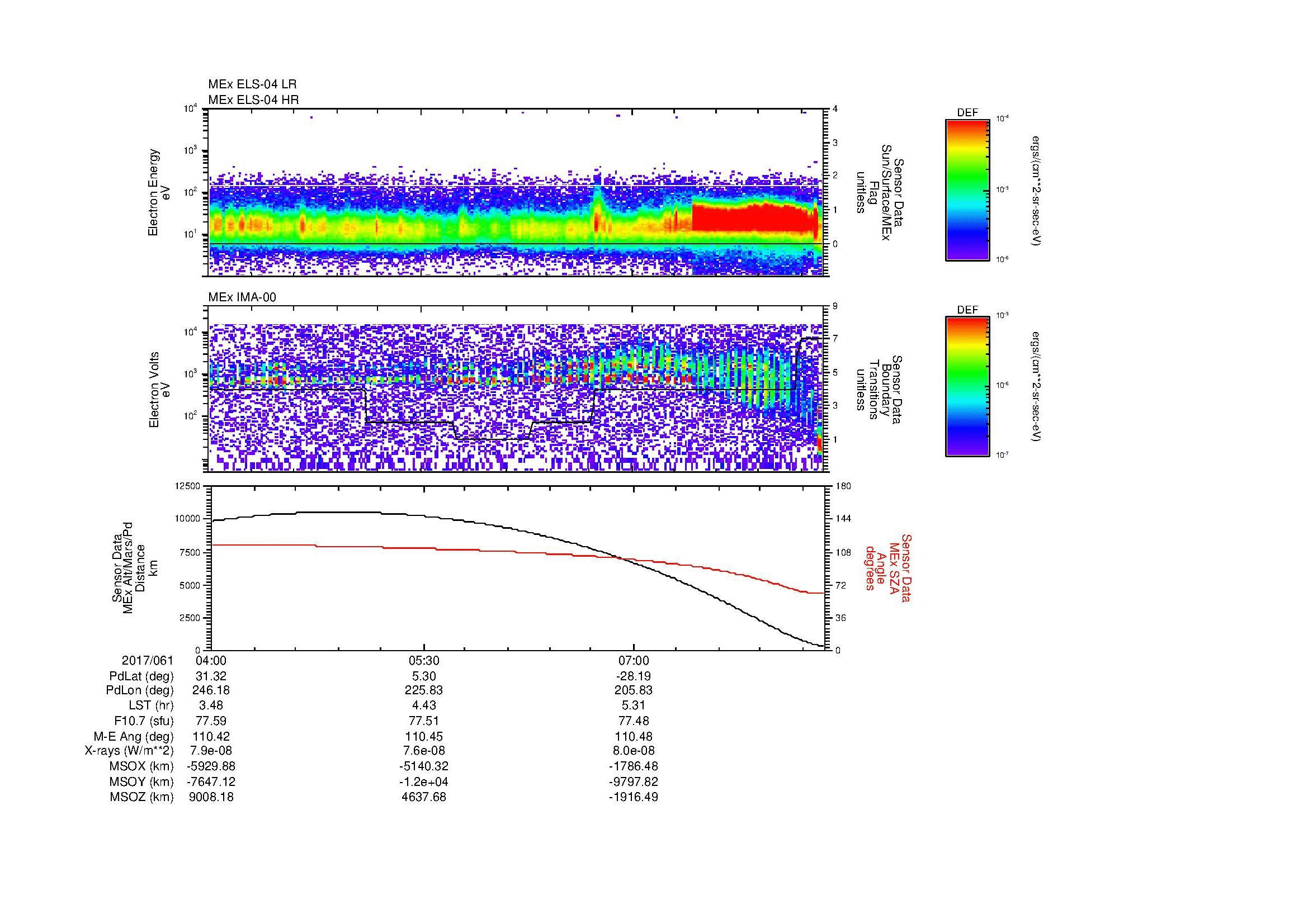Click the X-rays value 7.6e-08
Image resolution: width=1308 pixels, height=924 pixels.
pyautogui.click(x=424, y=751)
